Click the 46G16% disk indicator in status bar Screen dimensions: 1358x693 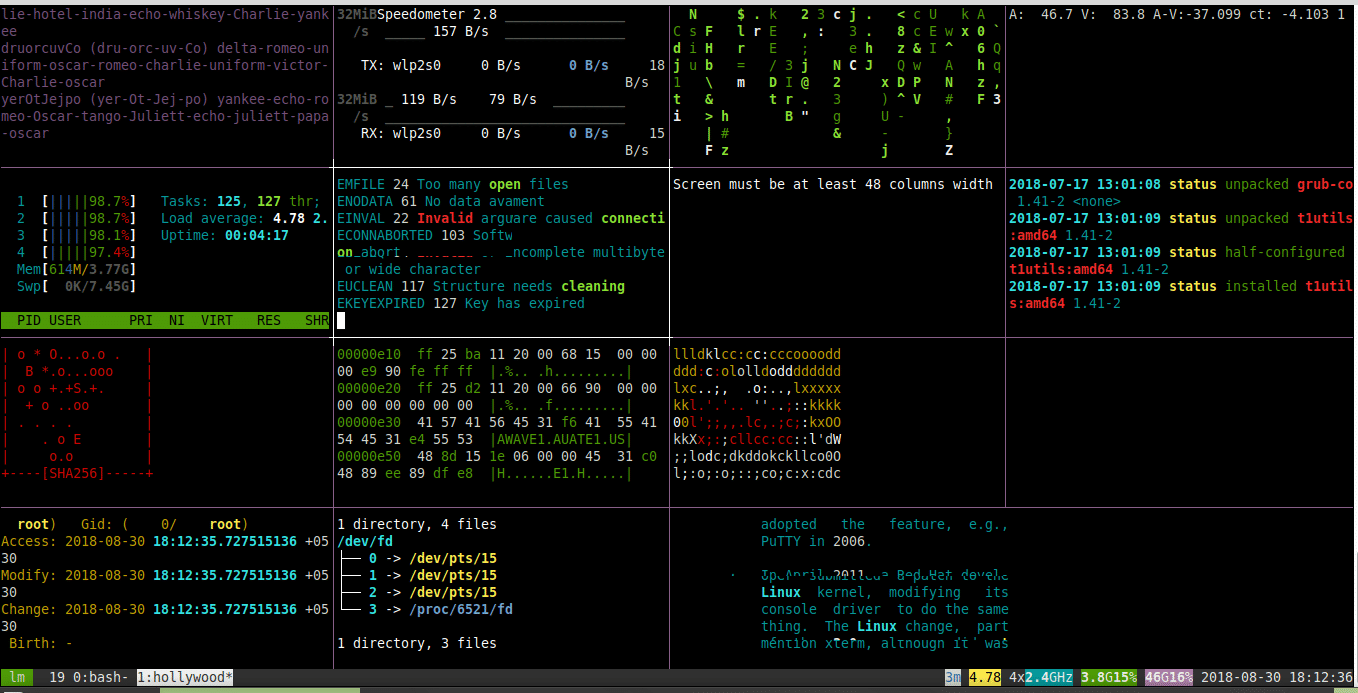[x=1170, y=677]
